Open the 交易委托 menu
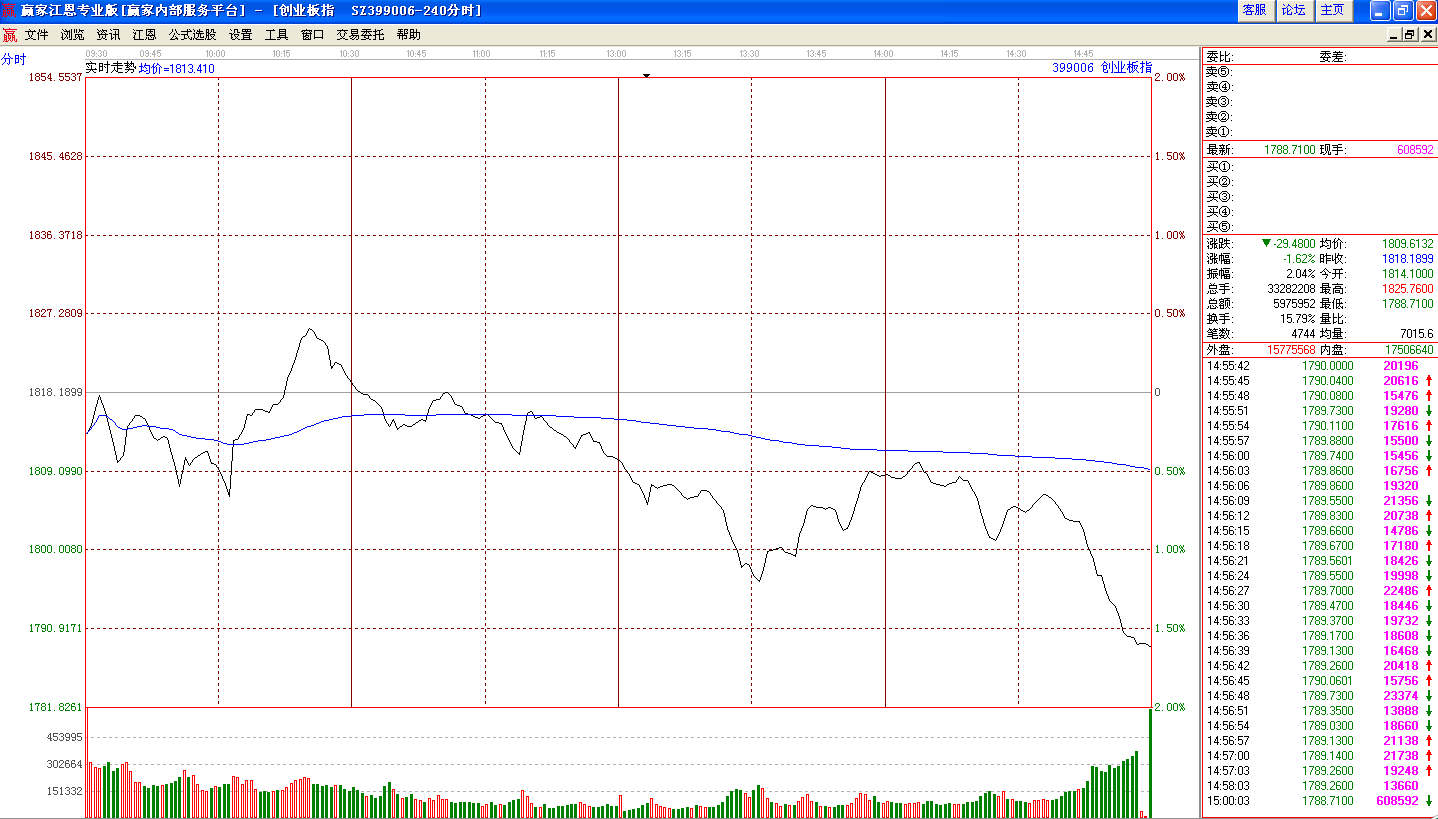The height and width of the screenshot is (819, 1438). click(x=360, y=34)
